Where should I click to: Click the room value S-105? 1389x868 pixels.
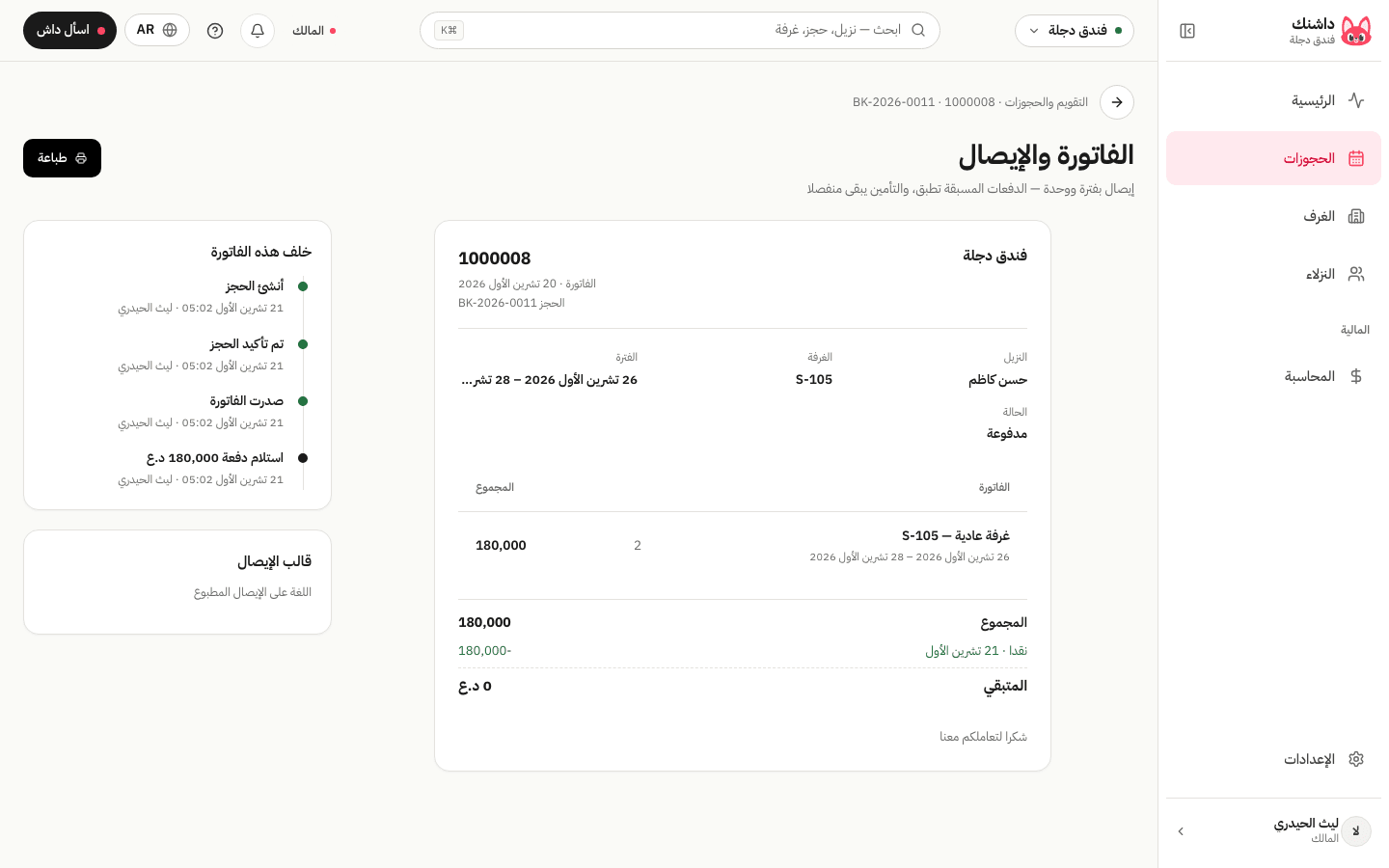tap(814, 380)
